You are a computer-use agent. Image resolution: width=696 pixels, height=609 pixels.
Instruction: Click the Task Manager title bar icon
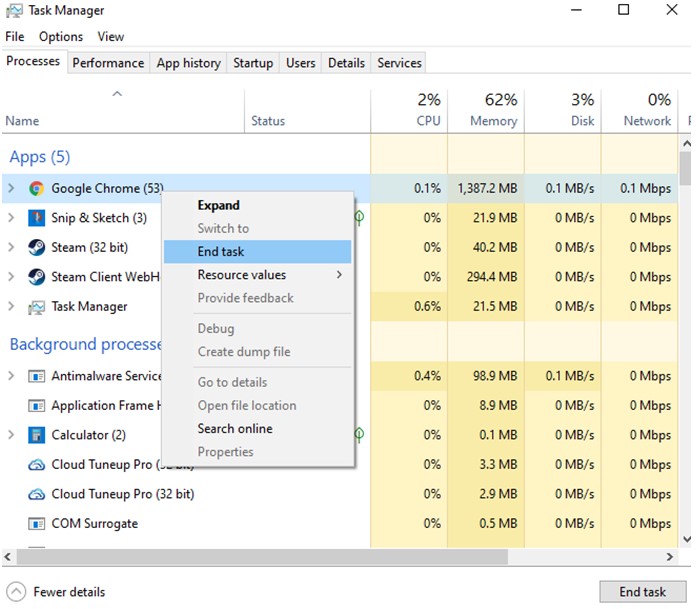click(14, 11)
